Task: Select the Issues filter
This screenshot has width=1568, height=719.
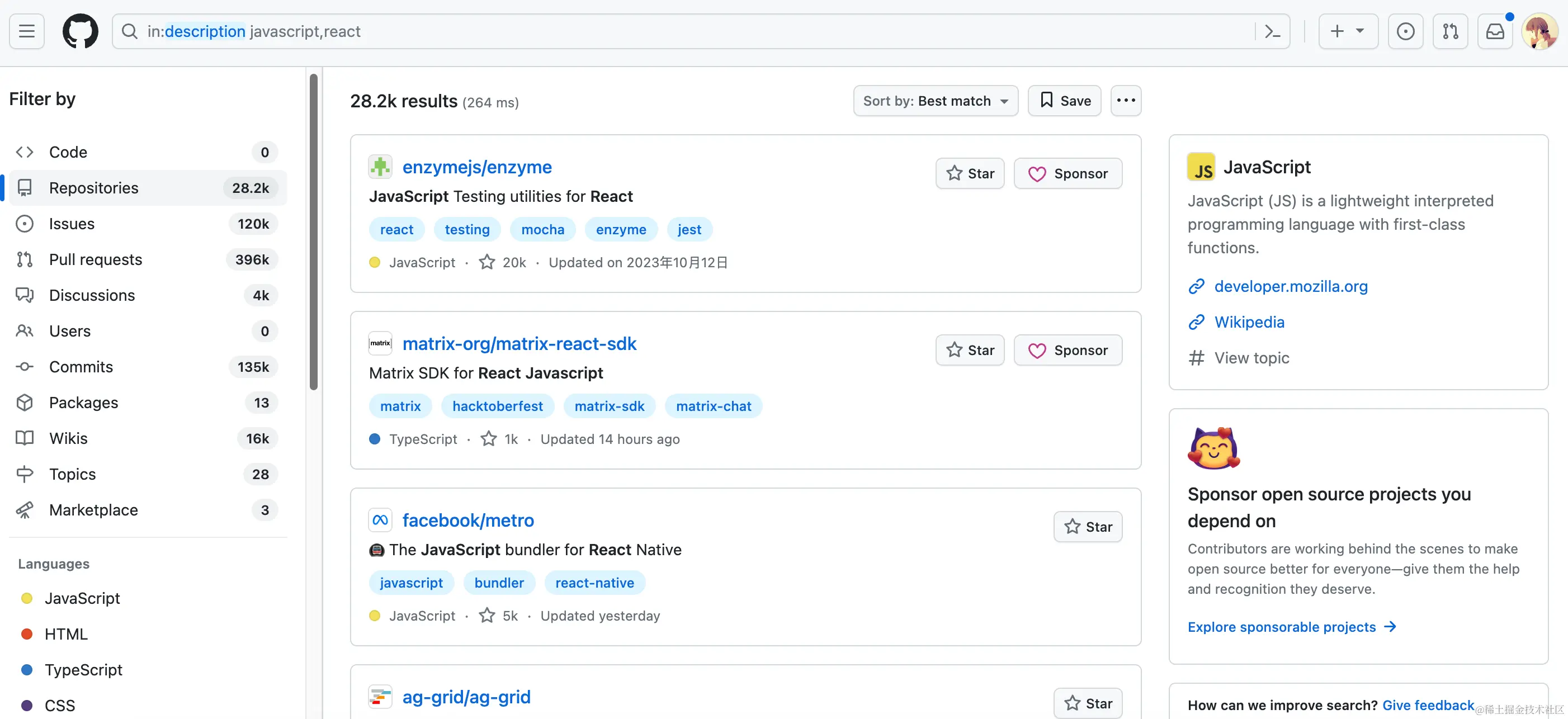Action: point(72,224)
